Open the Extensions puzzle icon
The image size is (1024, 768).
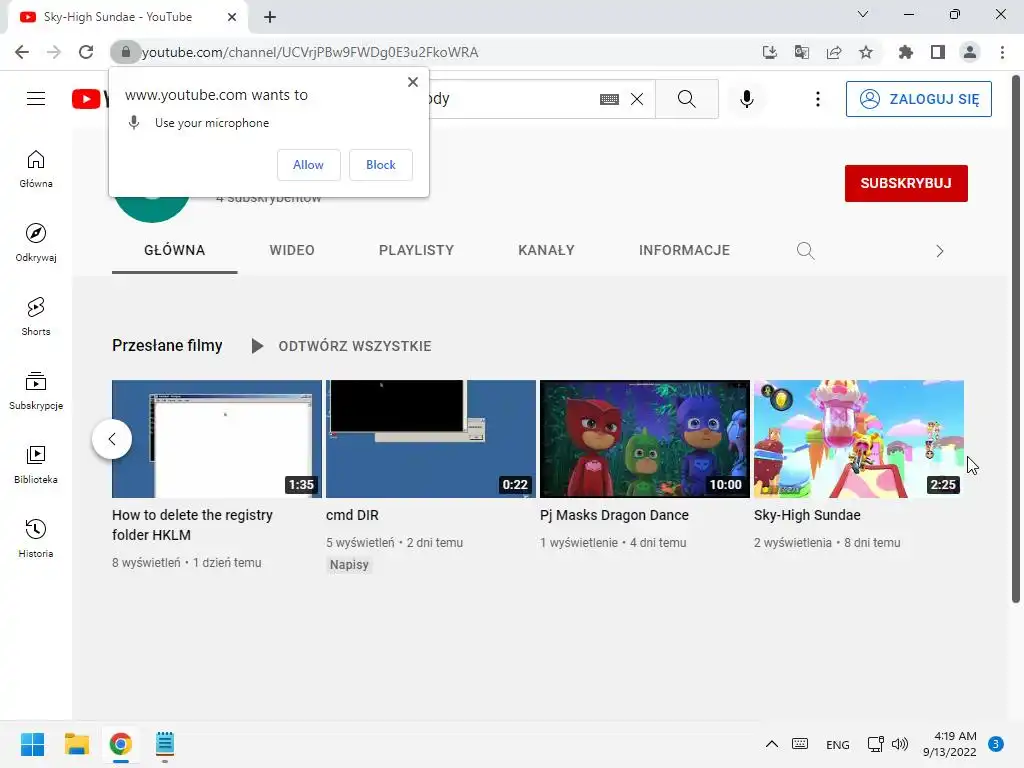(x=905, y=52)
